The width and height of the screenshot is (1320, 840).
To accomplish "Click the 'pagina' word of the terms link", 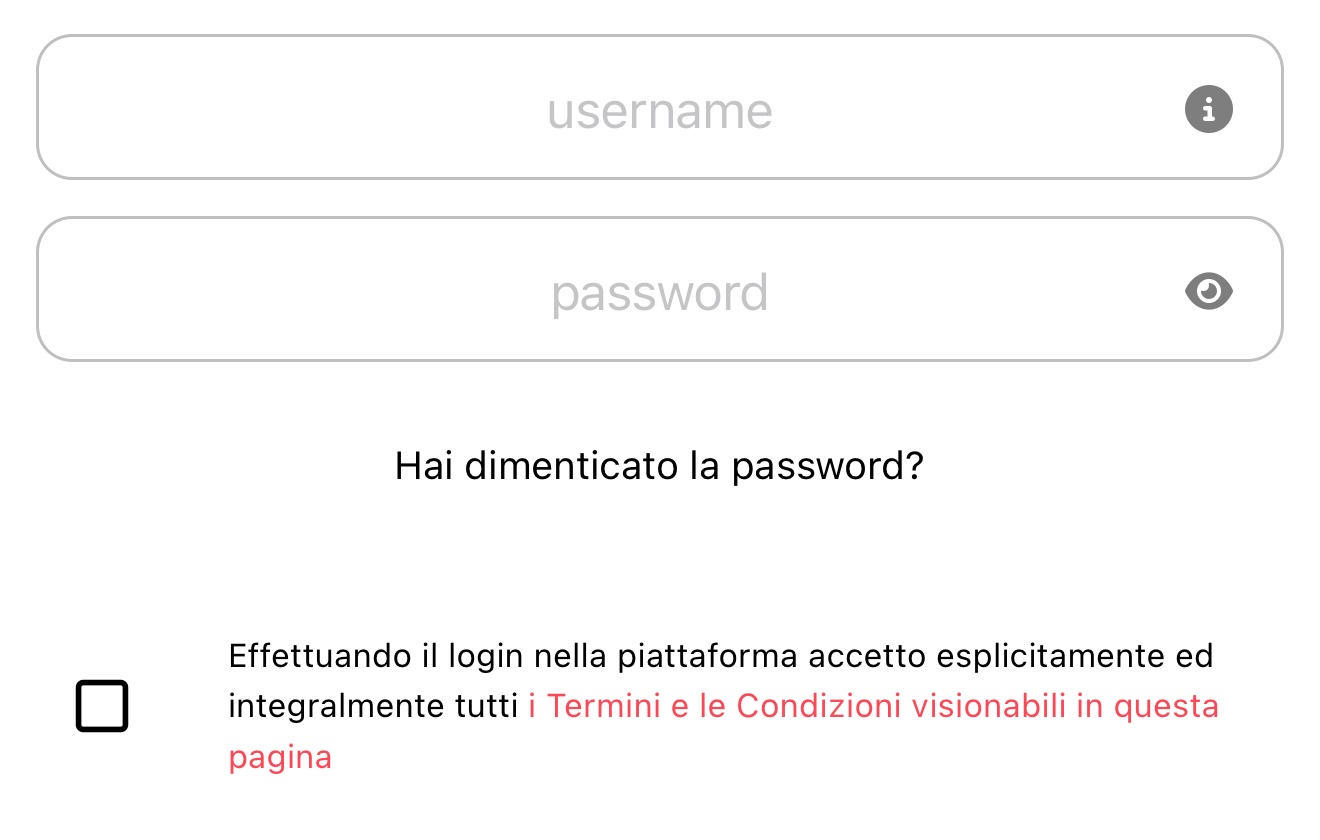I will pyautogui.click(x=280, y=758).
